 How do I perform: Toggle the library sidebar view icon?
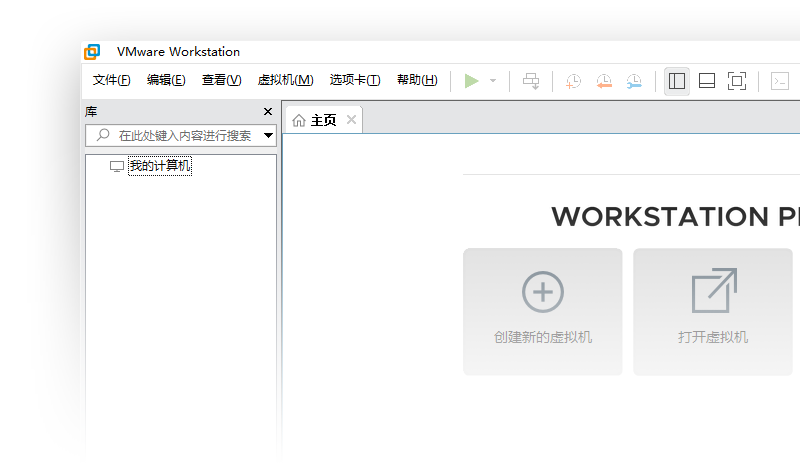pos(677,81)
